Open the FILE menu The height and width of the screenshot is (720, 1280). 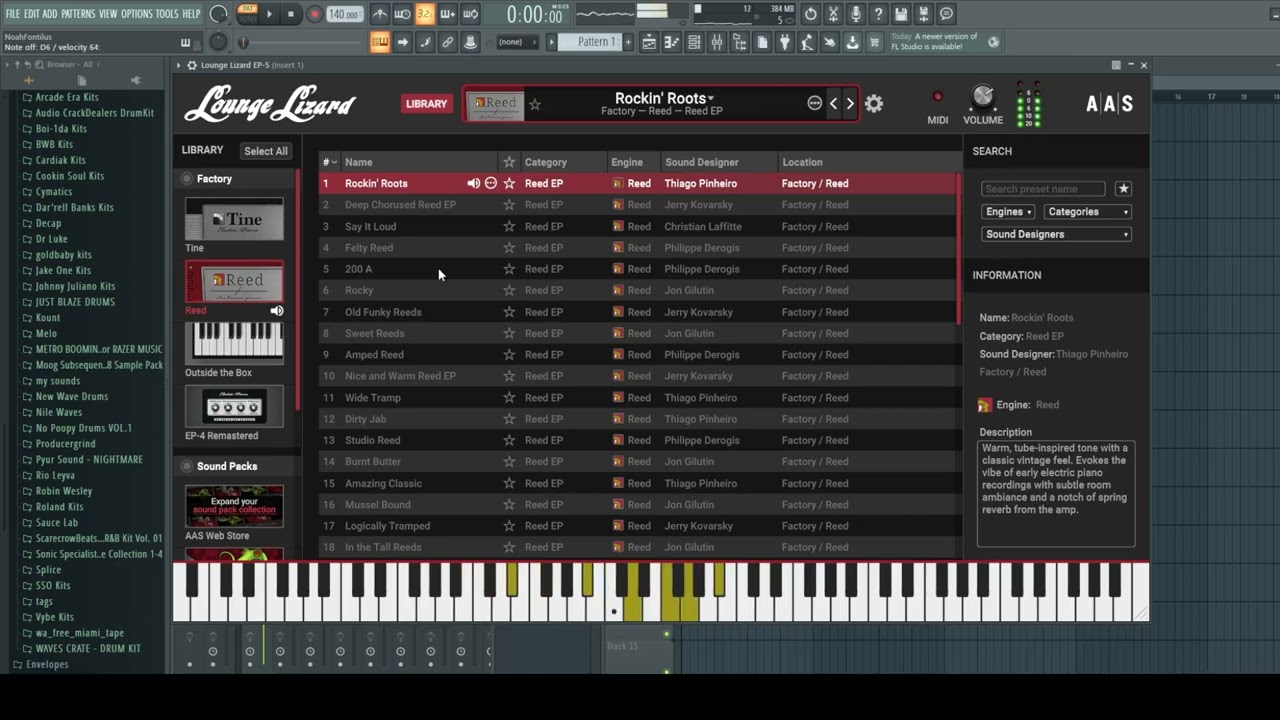coord(12,14)
